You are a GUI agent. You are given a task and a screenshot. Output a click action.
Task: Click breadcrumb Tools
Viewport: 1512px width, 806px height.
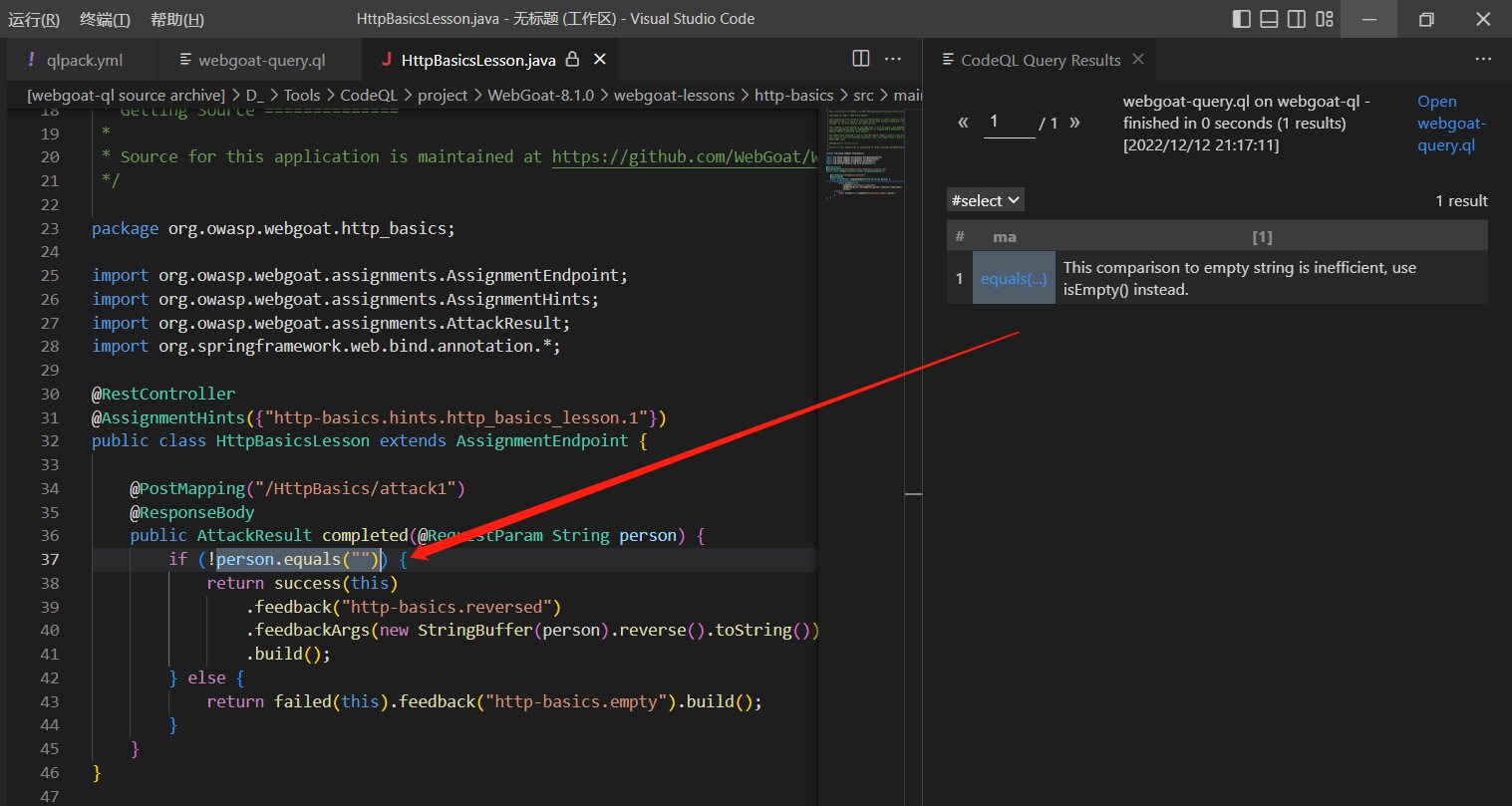point(302,95)
